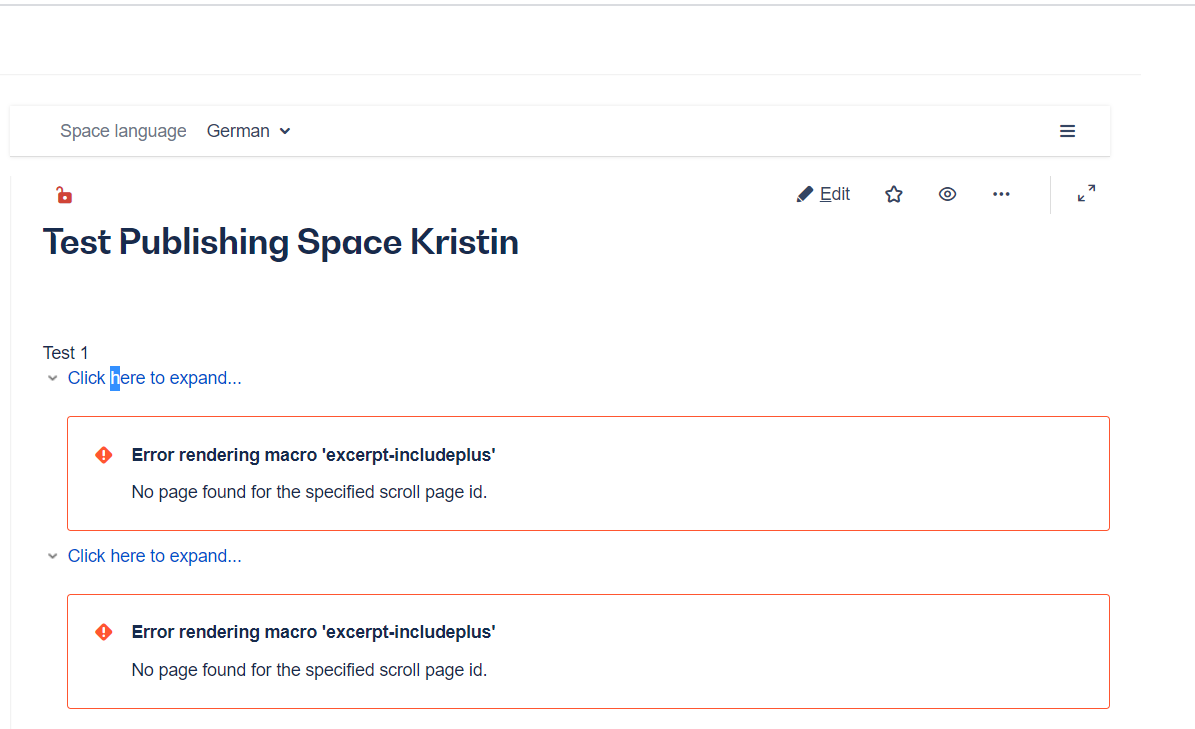Click the second 'Click here to expand...' link
The height and width of the screenshot is (729, 1195).
click(155, 556)
